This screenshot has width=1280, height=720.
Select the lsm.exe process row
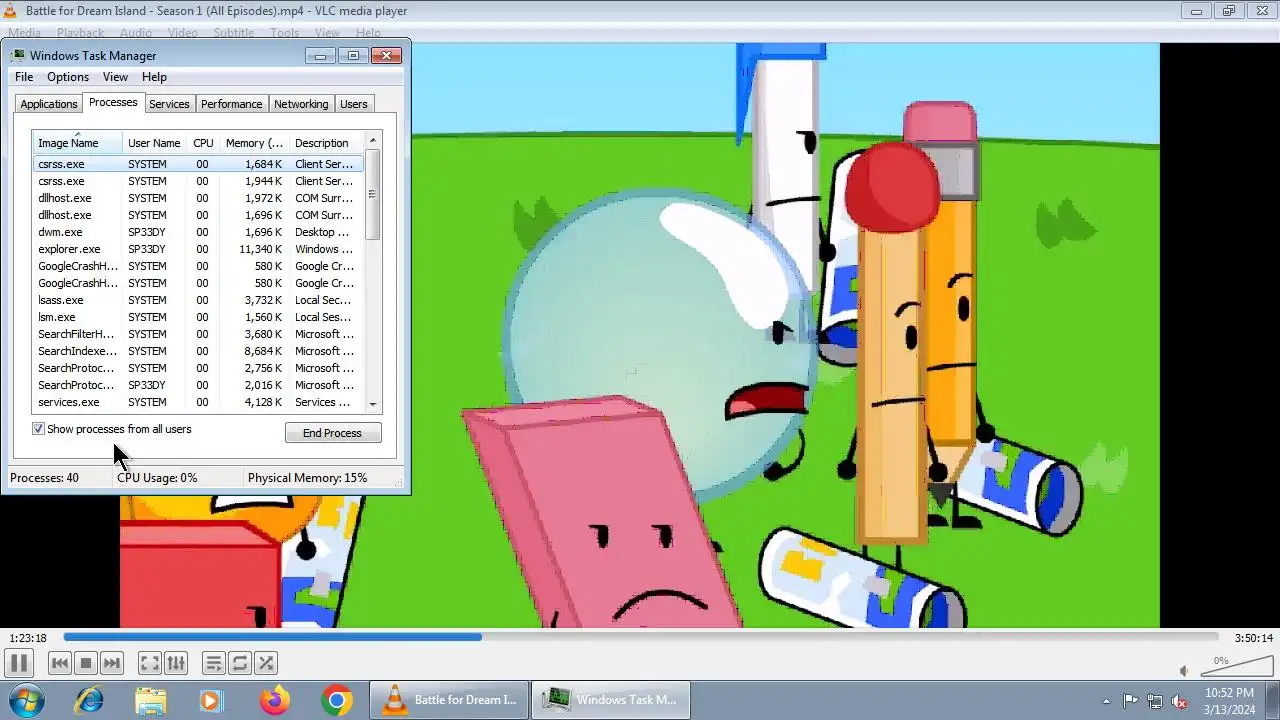(198, 317)
